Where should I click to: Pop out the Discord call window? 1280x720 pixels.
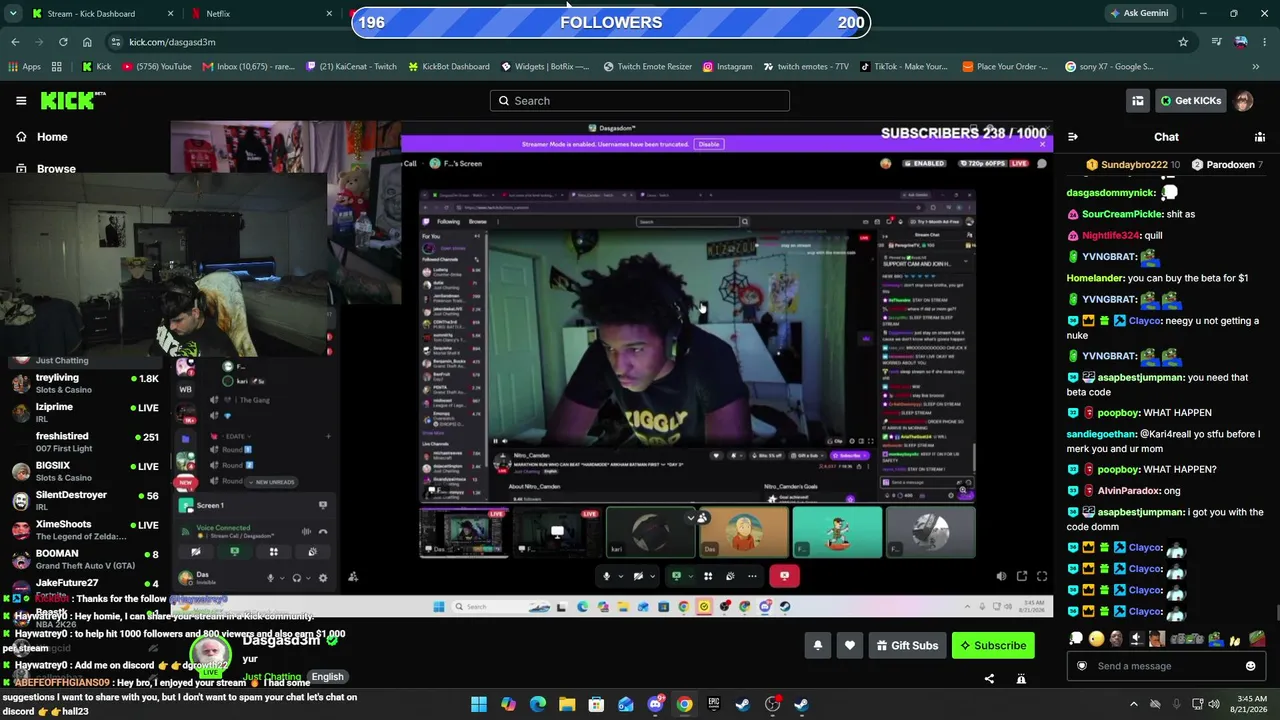[1021, 576]
